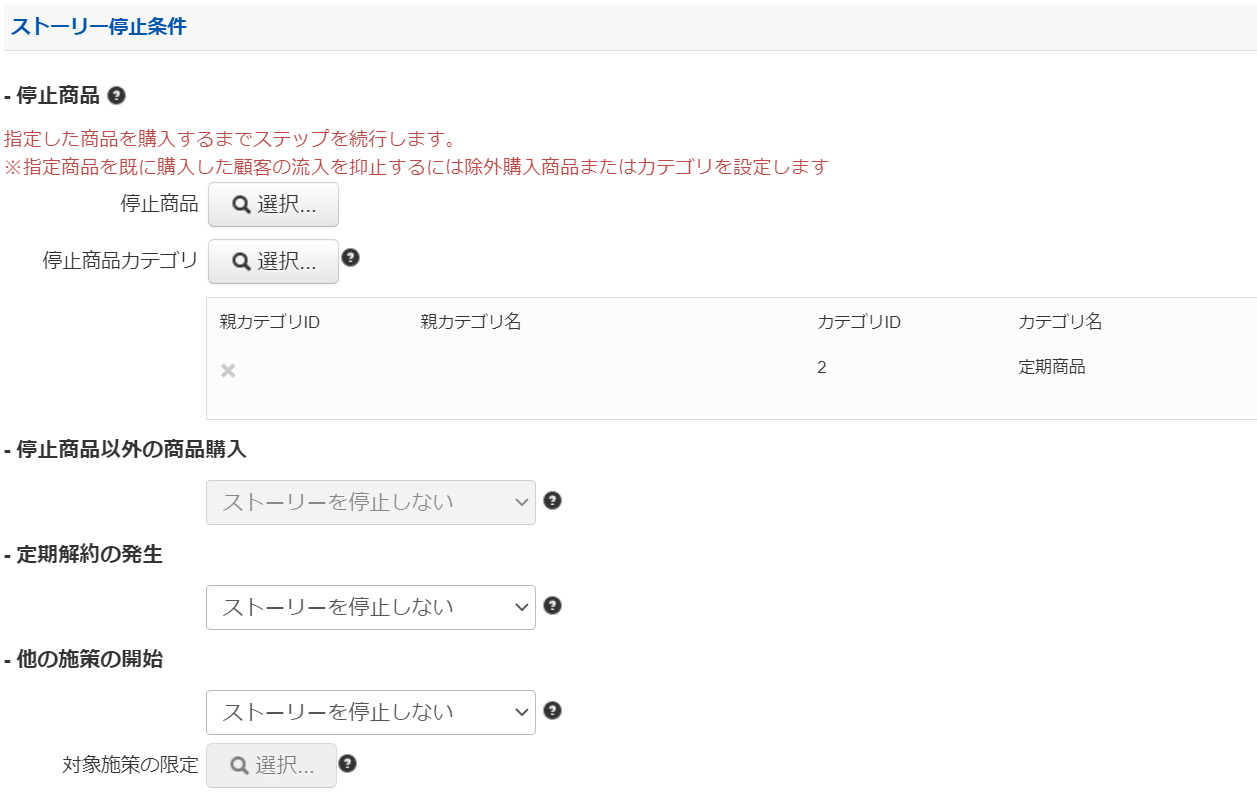The width and height of the screenshot is (1257, 797).
Task: Click help icon next to 対象施策の限定
Action: pos(347,763)
